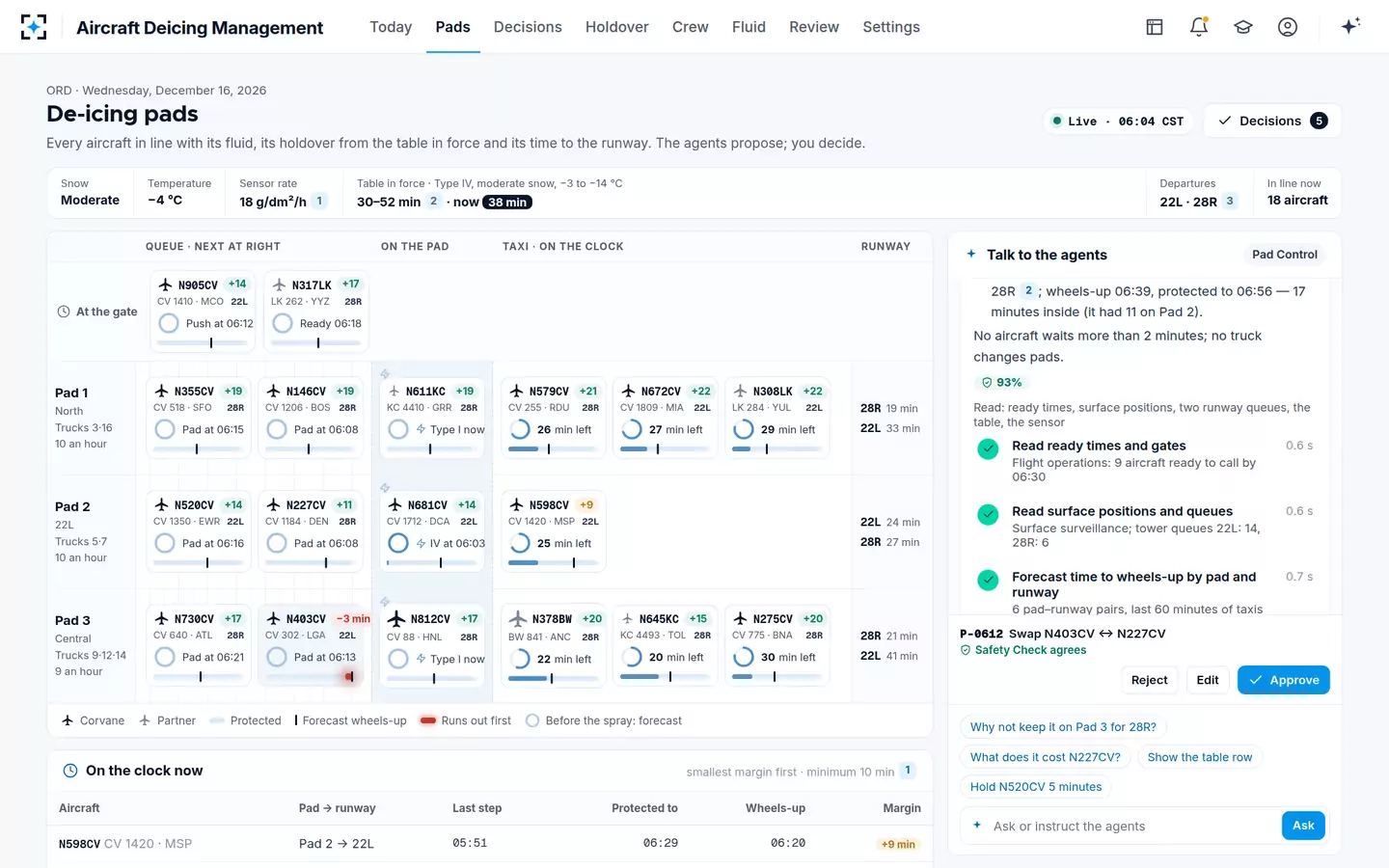Image resolution: width=1389 pixels, height=868 pixels.
Task: Switch to the Today tab
Action: 391,27
